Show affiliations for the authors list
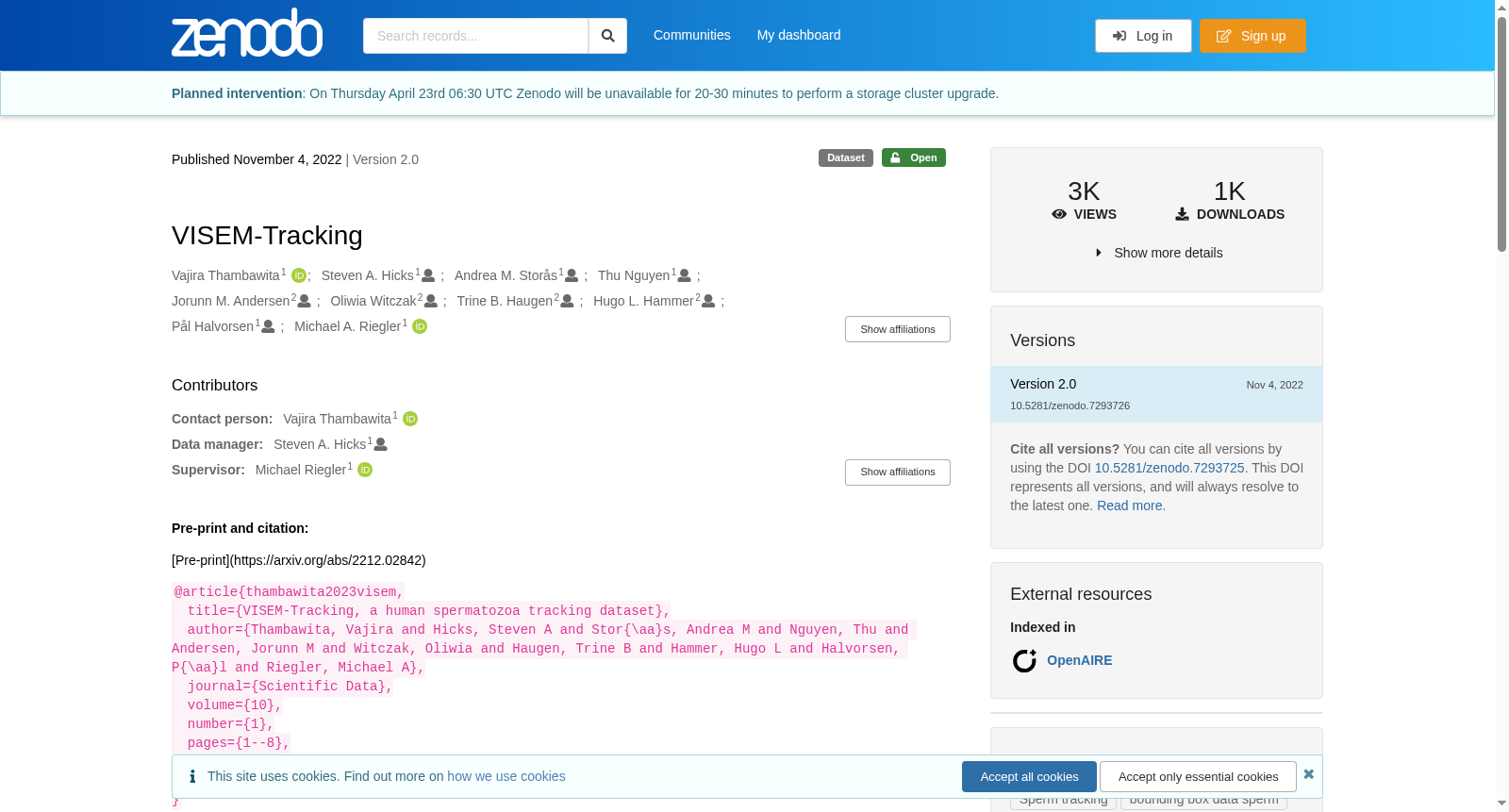The width and height of the screenshot is (1509, 812). click(898, 329)
